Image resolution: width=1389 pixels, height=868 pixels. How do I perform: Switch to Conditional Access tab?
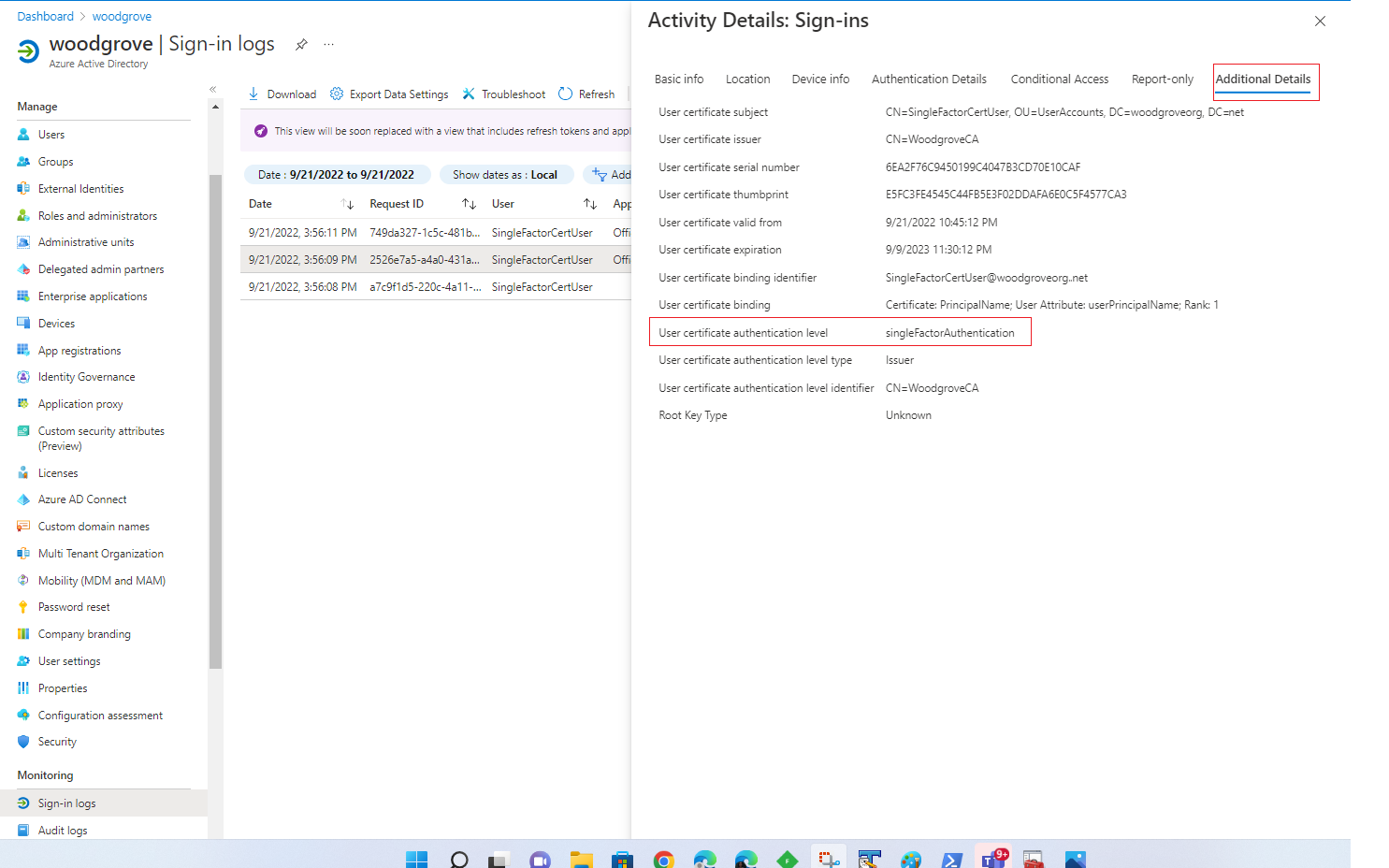[1059, 80]
